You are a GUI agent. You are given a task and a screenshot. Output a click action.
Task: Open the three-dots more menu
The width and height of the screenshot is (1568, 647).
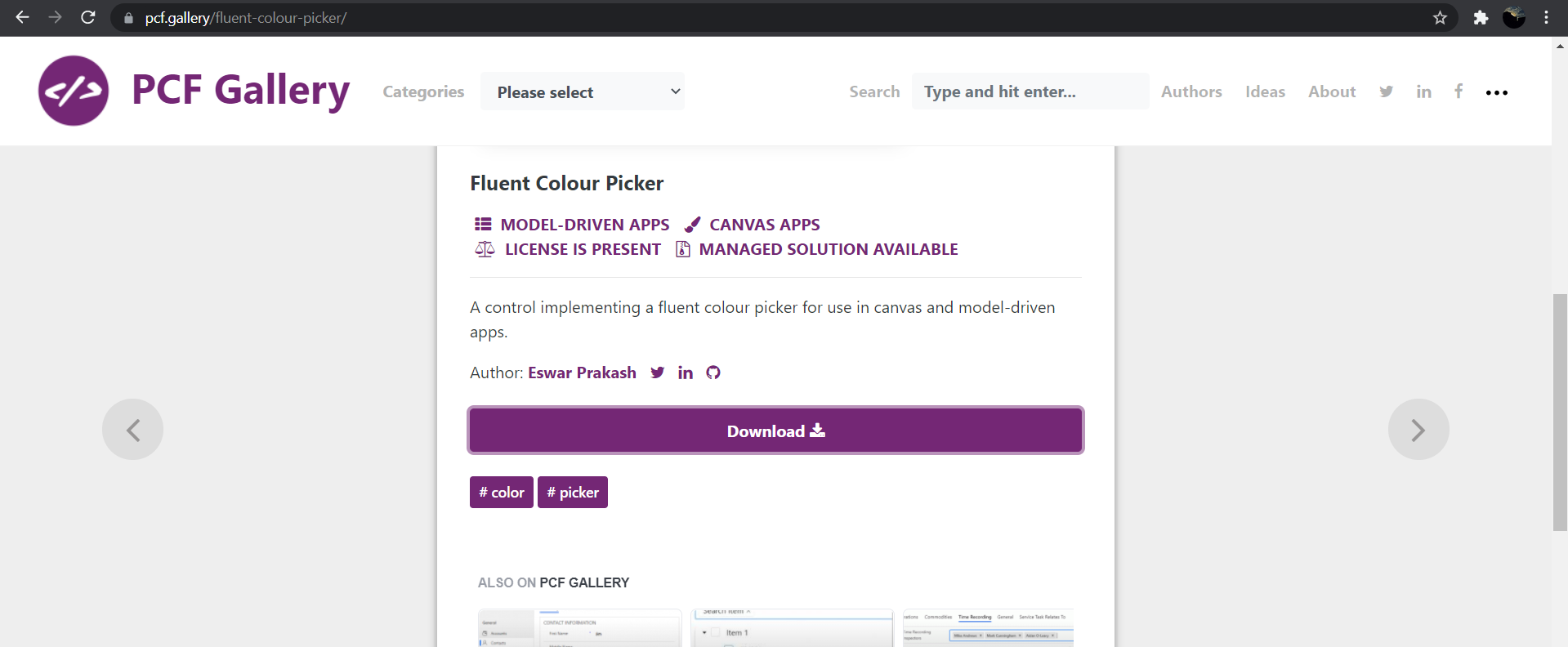[1496, 92]
